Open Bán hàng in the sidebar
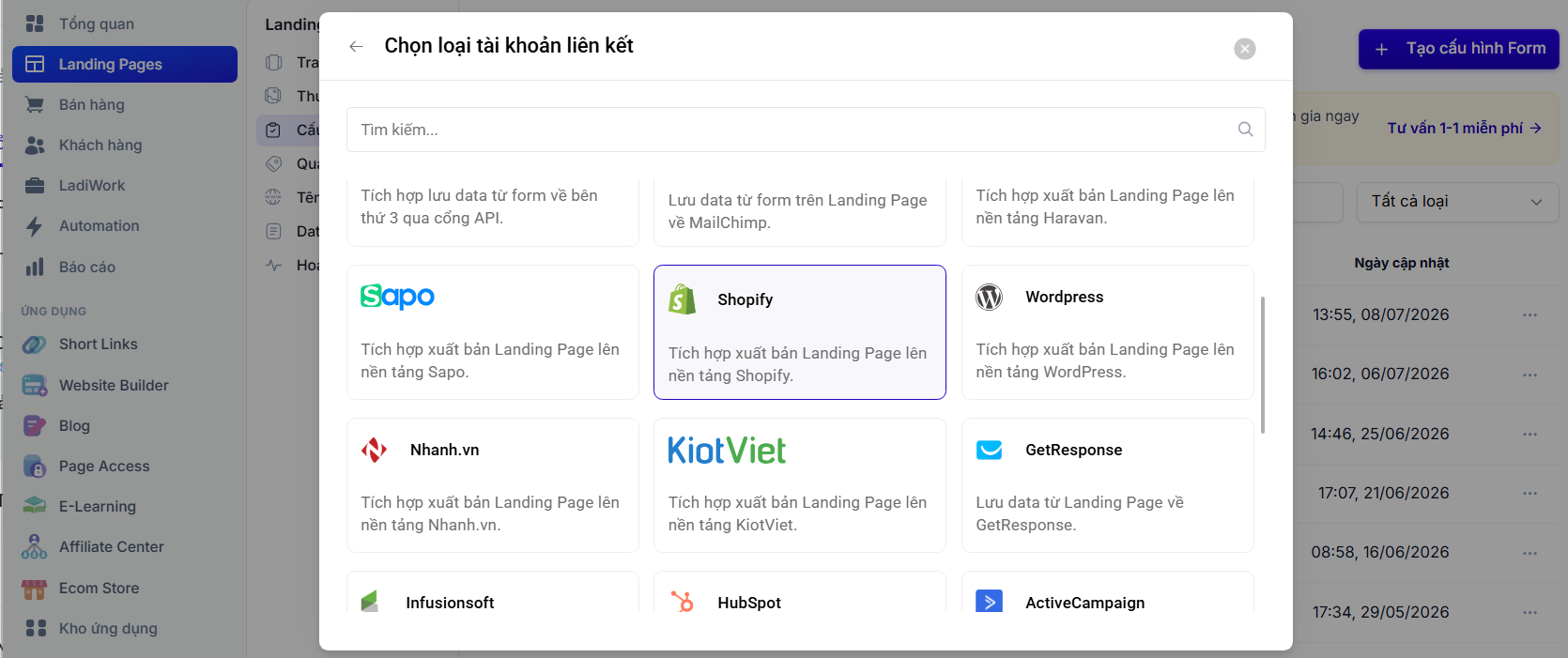1568x658 pixels. click(125, 104)
